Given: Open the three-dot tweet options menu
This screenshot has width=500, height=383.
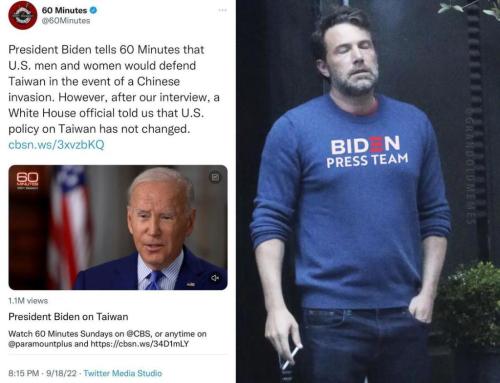Looking at the screenshot, I should click(222, 10).
